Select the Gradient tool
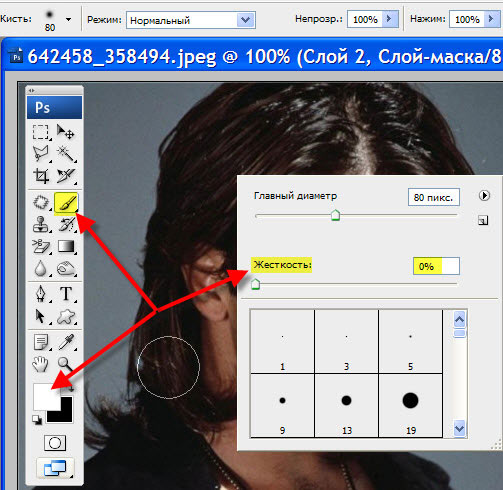The width and height of the screenshot is (503, 490). (66, 247)
